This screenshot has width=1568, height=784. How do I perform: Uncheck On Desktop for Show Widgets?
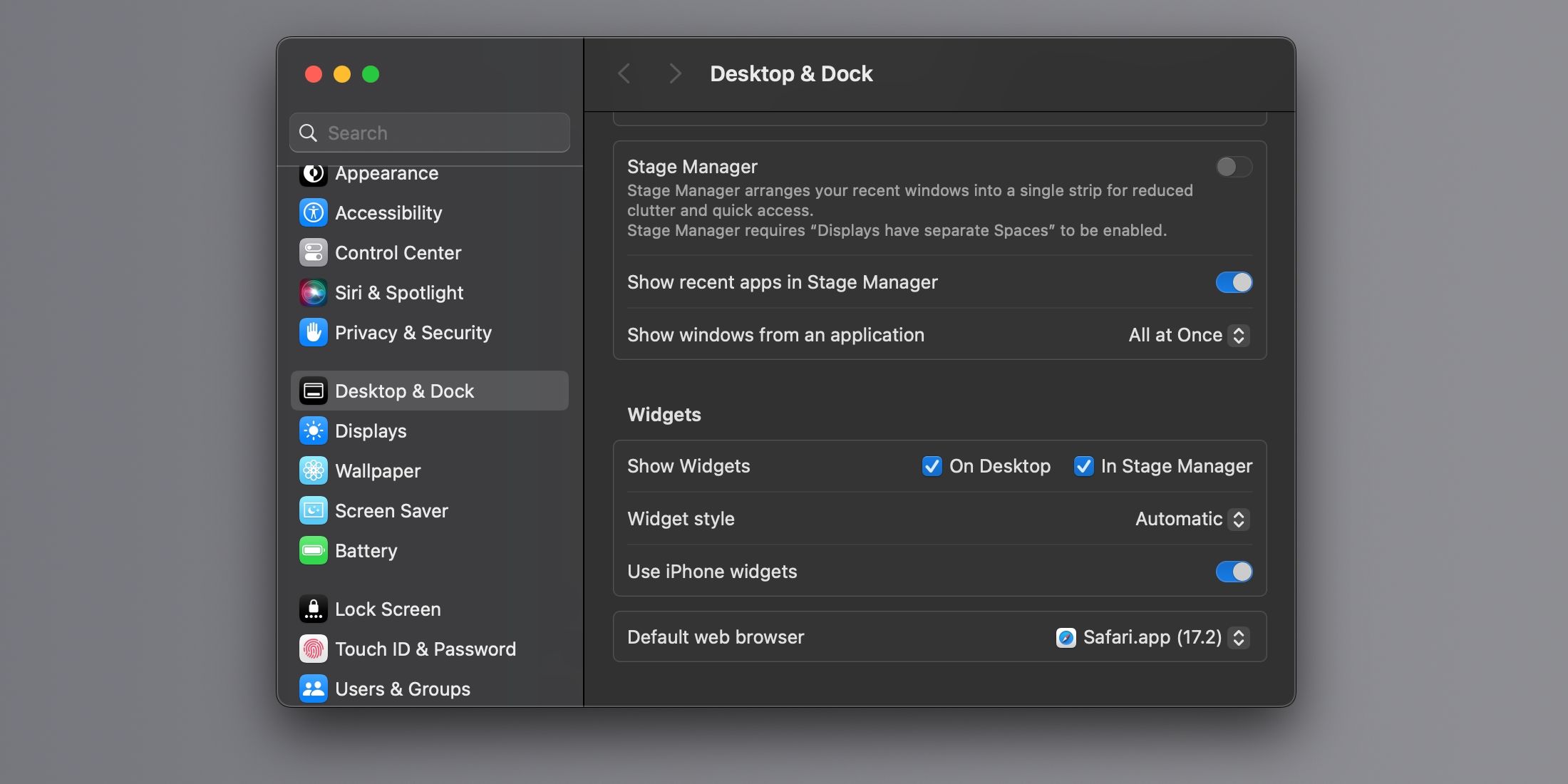pyautogui.click(x=932, y=466)
